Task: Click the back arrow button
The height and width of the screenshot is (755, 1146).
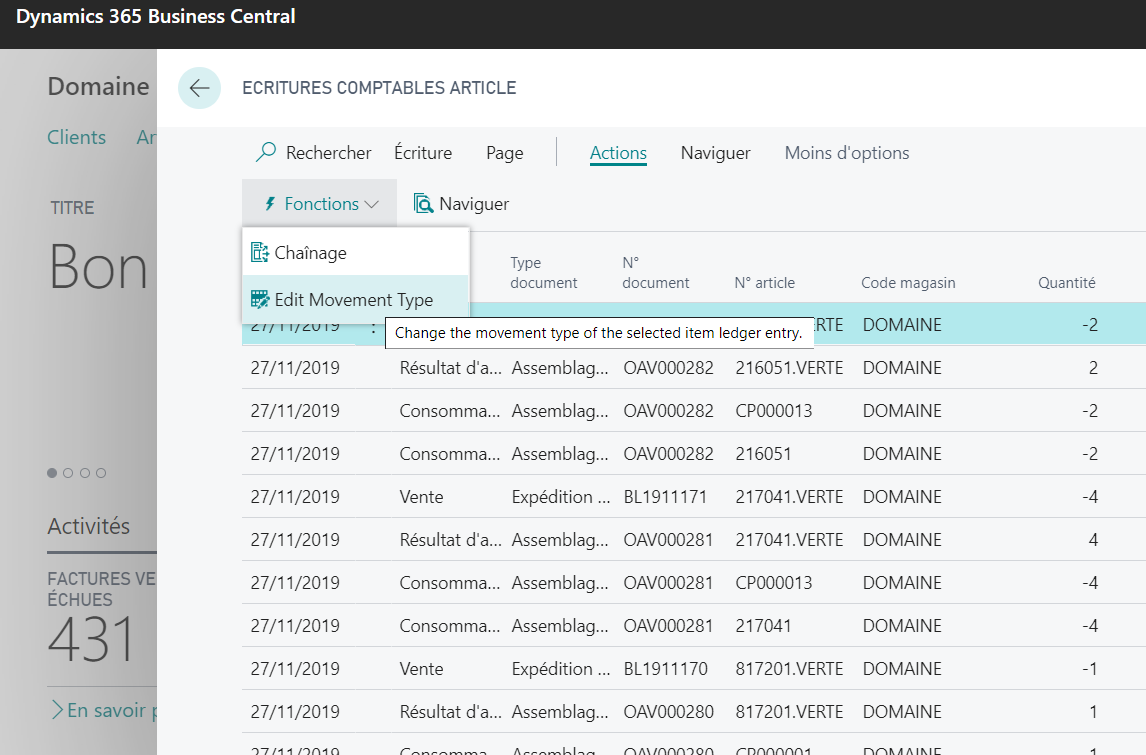Action: coord(199,88)
